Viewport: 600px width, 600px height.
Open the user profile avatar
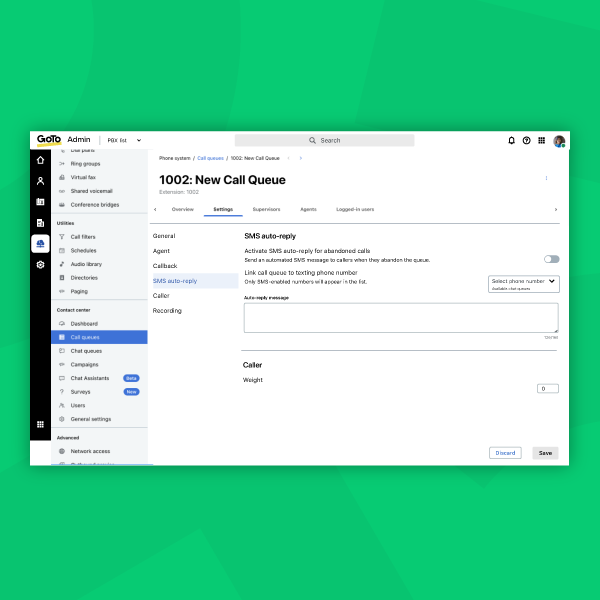[558, 141]
